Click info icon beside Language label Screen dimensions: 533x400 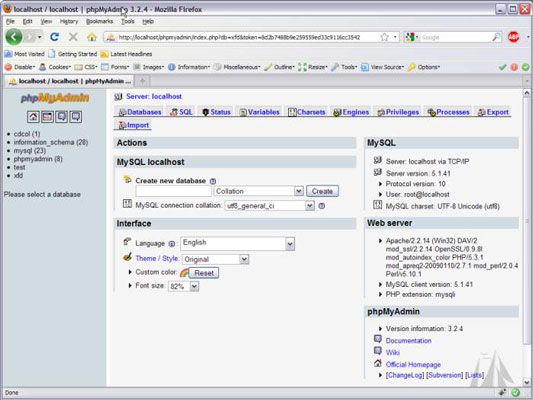pyautogui.click(x=172, y=244)
